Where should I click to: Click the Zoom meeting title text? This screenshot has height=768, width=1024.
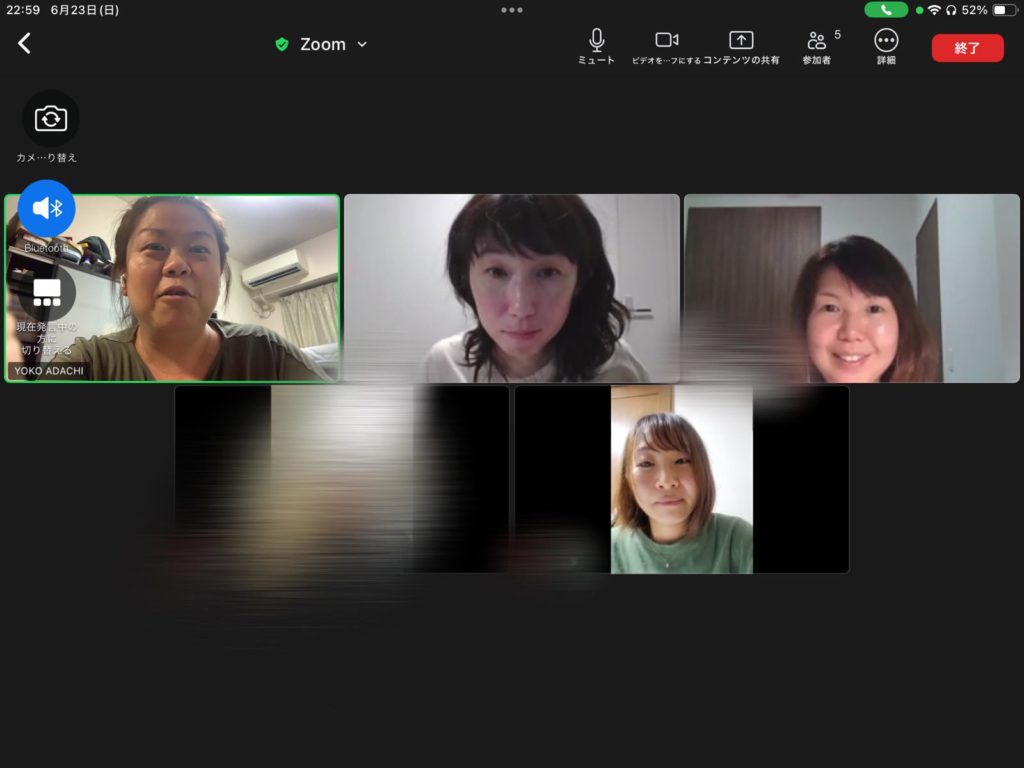click(x=323, y=45)
